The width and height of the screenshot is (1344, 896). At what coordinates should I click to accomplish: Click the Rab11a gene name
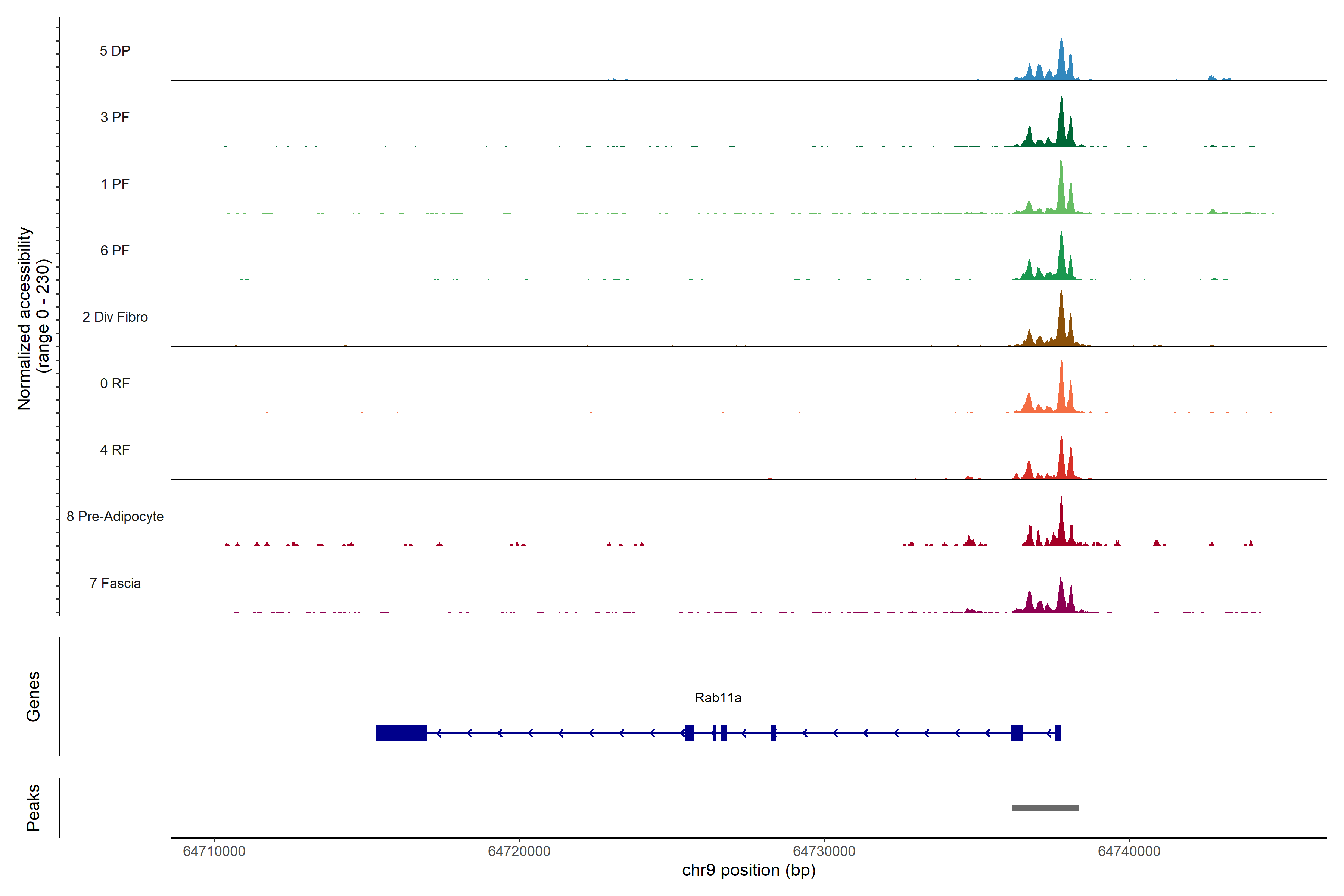pyautogui.click(x=718, y=697)
